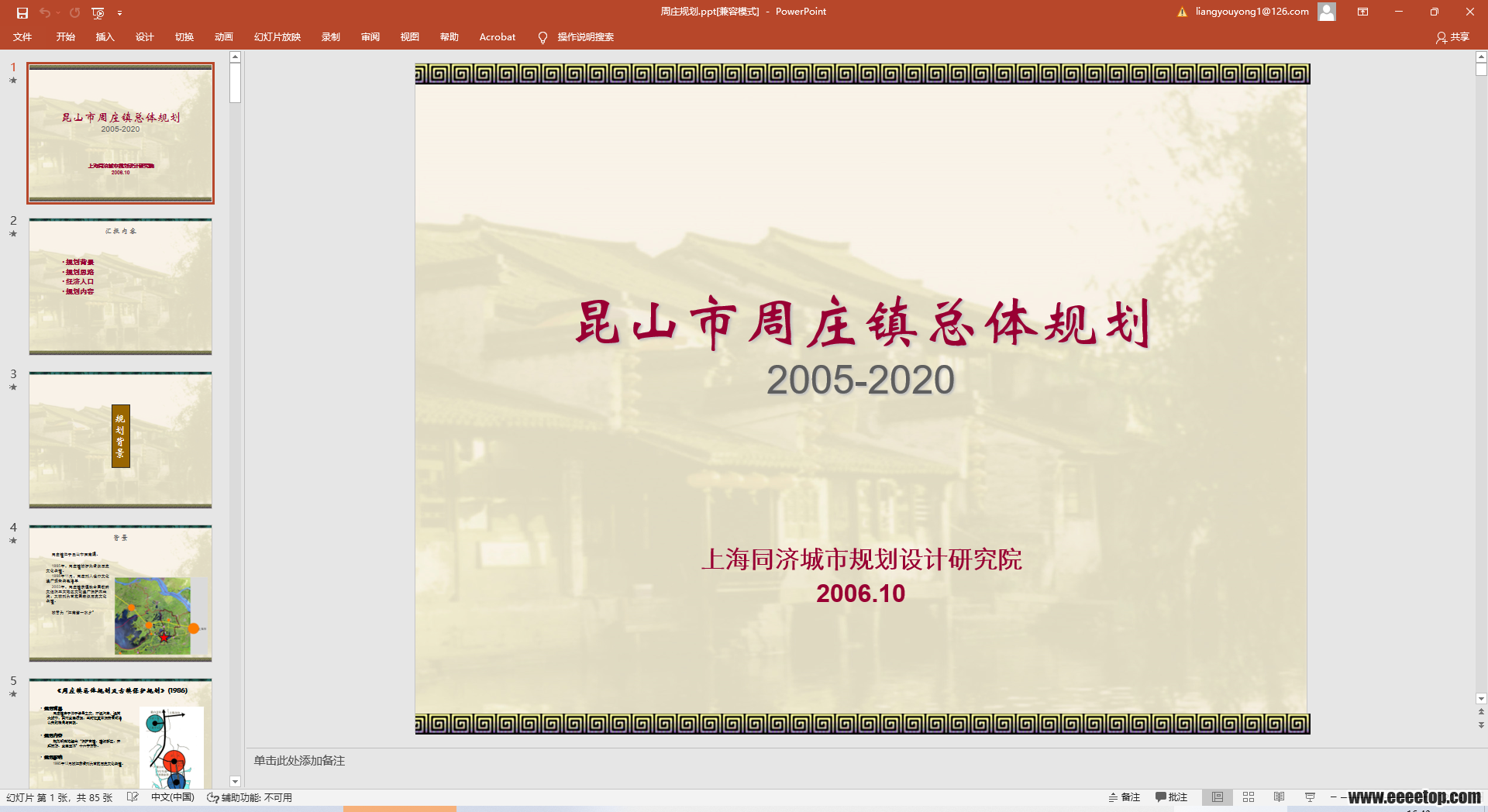Switch to Reading view icon
The width and height of the screenshot is (1488, 812).
(x=1279, y=797)
